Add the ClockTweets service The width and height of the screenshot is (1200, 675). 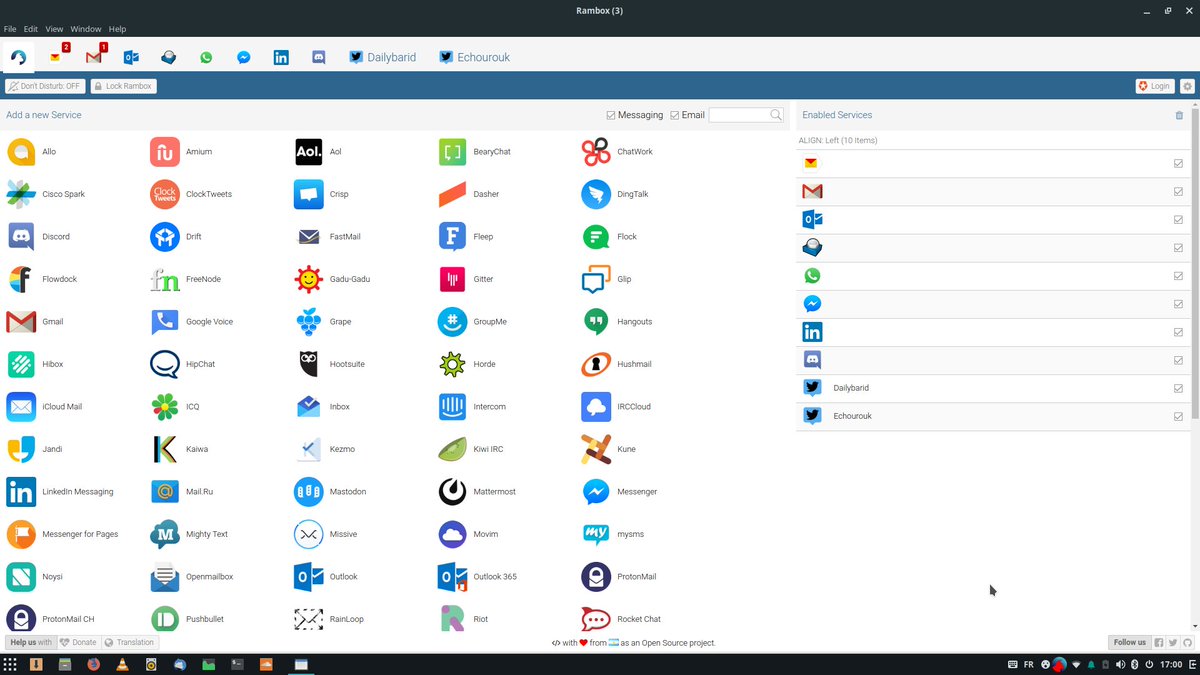click(191, 194)
